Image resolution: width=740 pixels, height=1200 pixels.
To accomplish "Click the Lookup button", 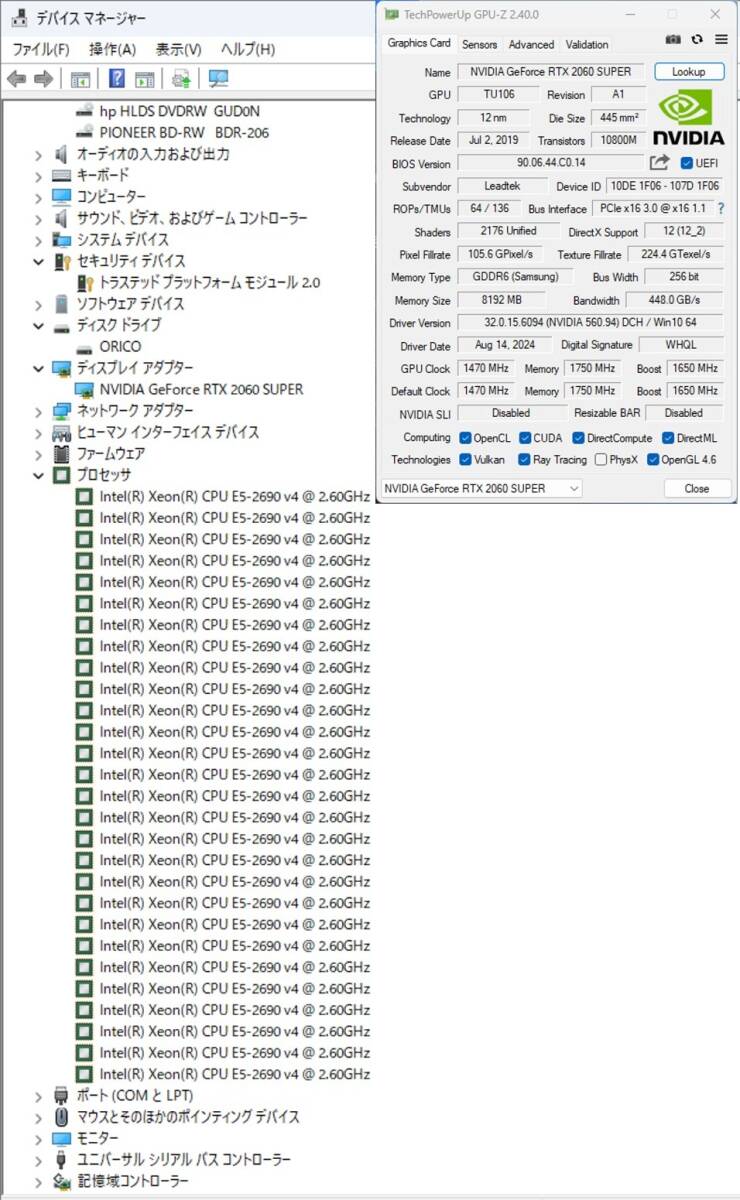I will 689,72.
